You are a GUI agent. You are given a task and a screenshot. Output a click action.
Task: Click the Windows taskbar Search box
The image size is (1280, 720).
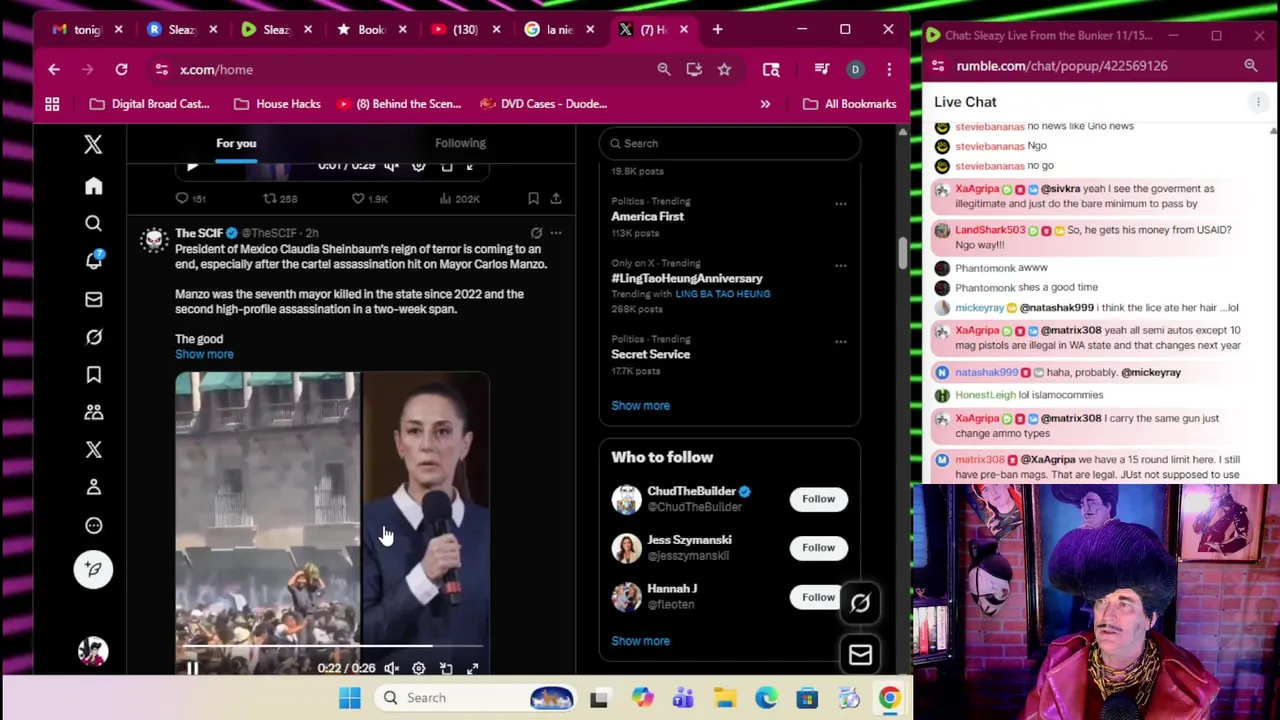tap(478, 697)
